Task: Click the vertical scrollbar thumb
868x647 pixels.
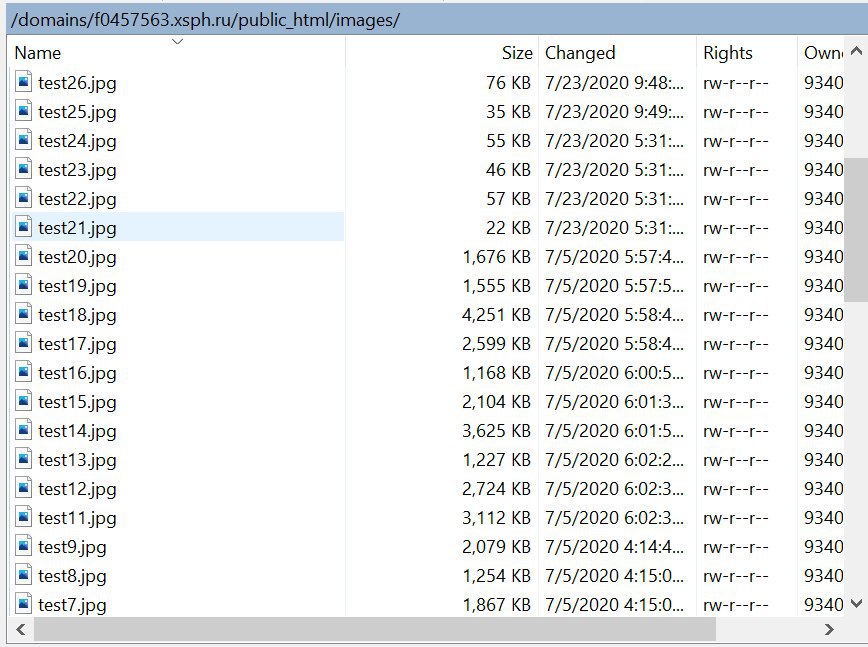Action: coord(856,231)
